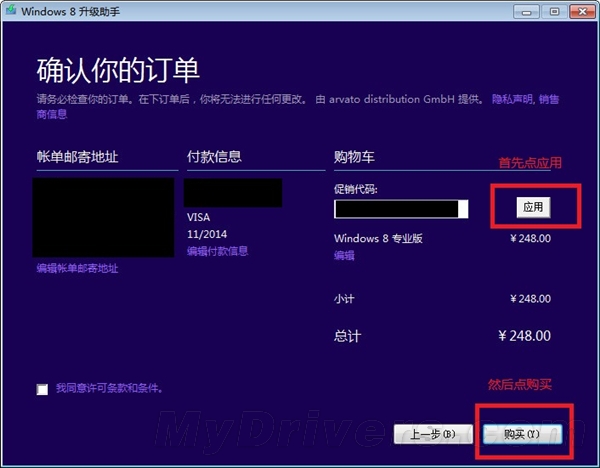Maximize the Windows 8 升级助手 window
Viewport: 600px width, 468px height.
tap(554, 12)
